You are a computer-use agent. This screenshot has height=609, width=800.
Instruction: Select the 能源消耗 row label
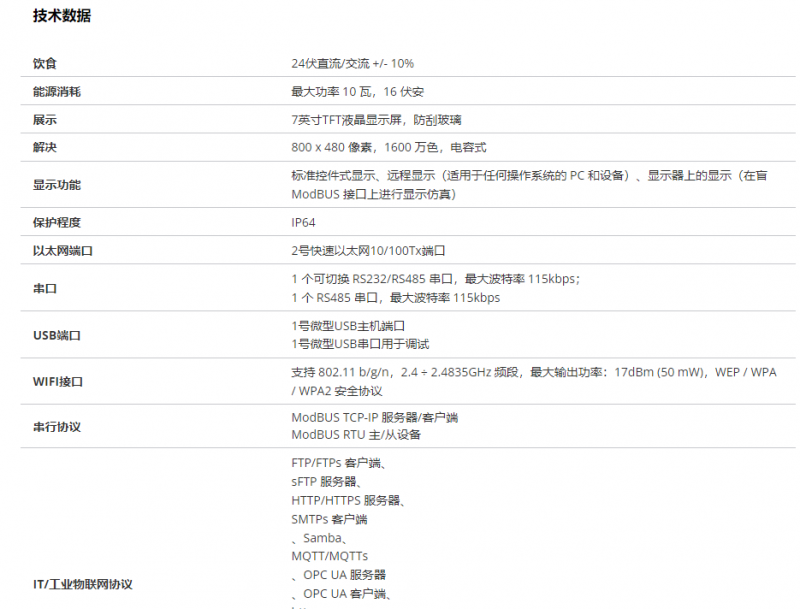(56, 92)
